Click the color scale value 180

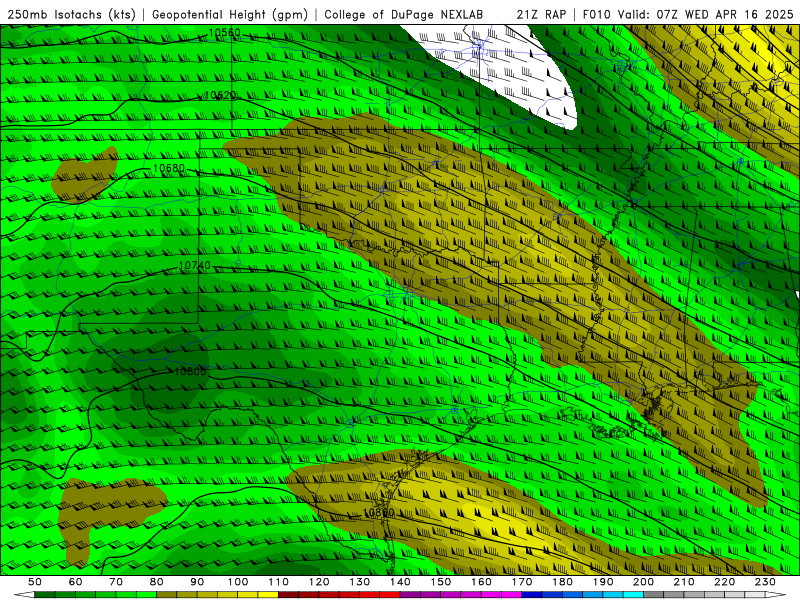562,582
